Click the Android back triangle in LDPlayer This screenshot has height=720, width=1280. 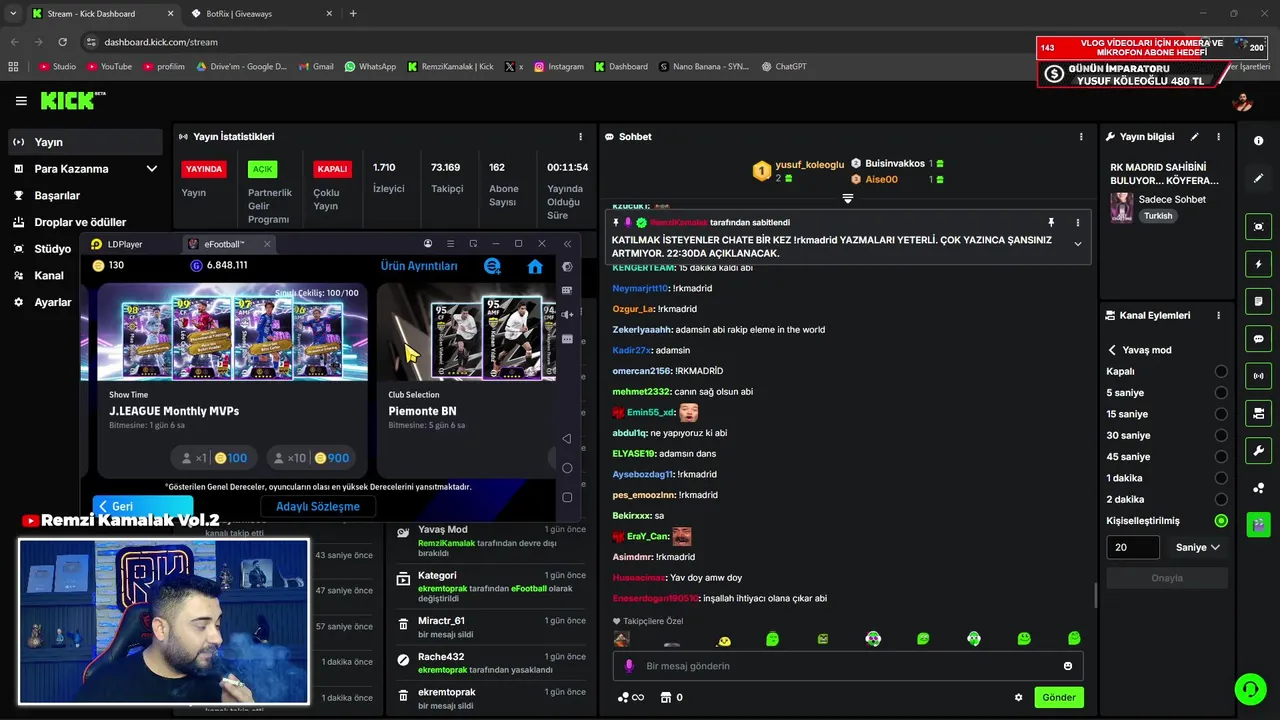567,438
